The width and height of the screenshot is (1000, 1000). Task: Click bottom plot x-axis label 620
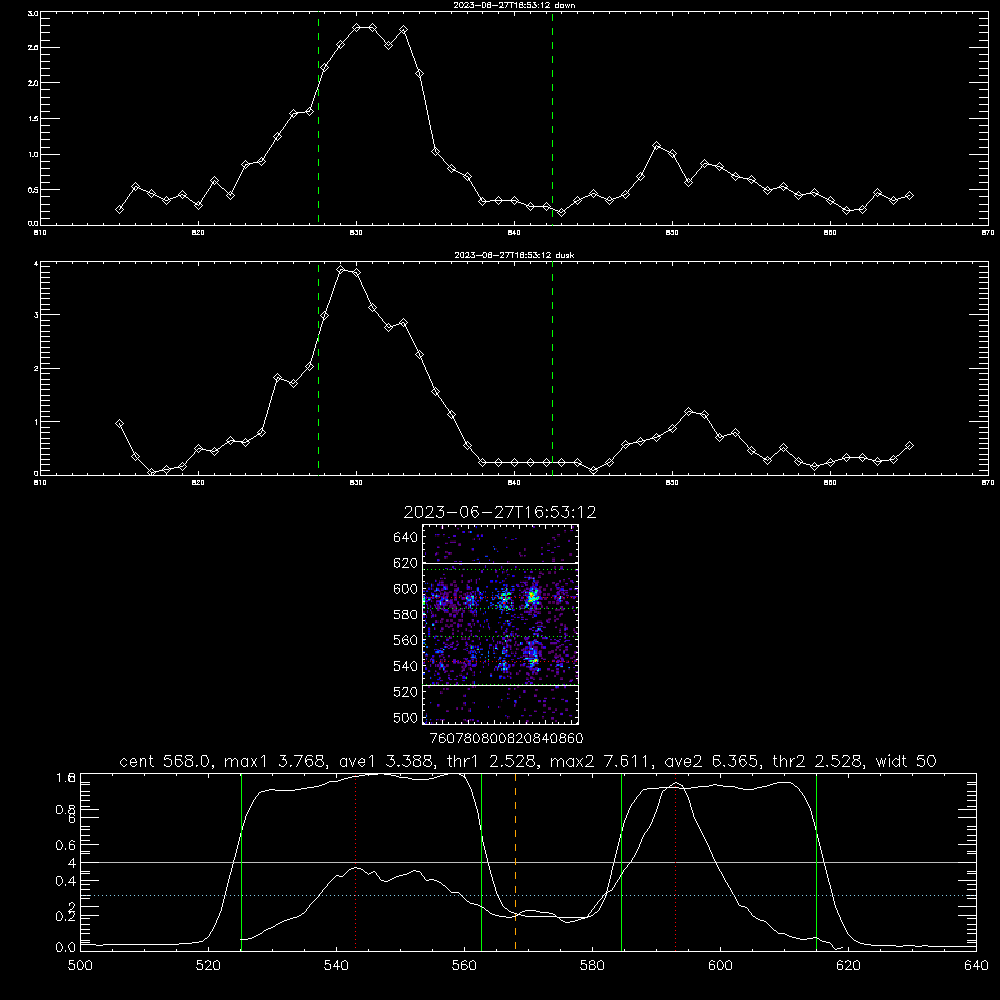point(849,966)
